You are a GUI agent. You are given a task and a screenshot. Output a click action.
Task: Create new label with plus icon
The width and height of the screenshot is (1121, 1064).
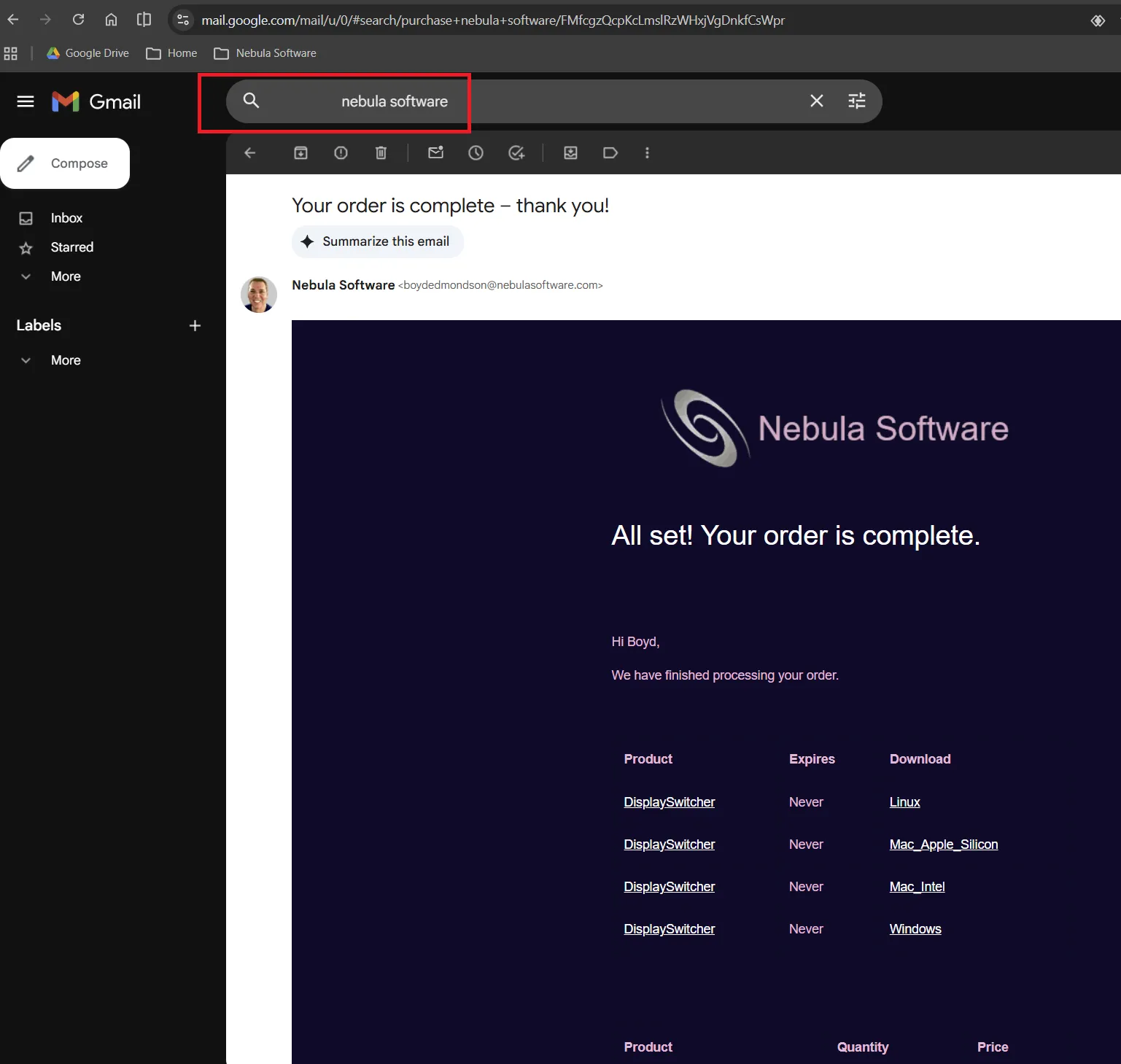tap(195, 326)
